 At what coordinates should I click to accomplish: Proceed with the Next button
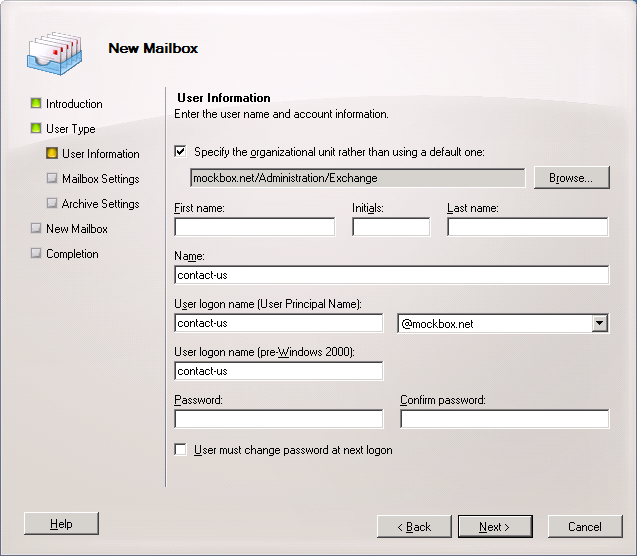[495, 527]
